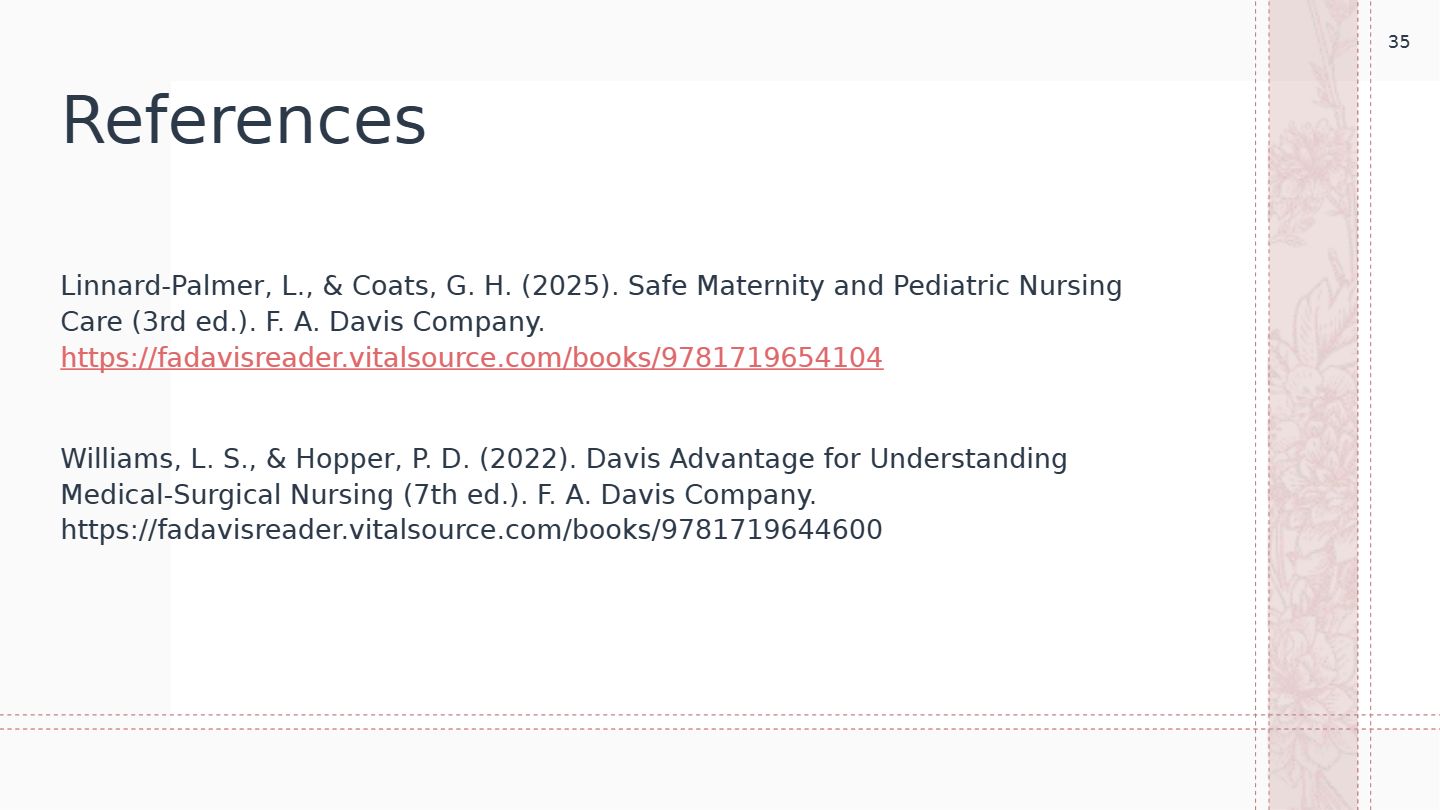Click the text "Safe Maternity and Pediatric Nursing"

(x=875, y=286)
